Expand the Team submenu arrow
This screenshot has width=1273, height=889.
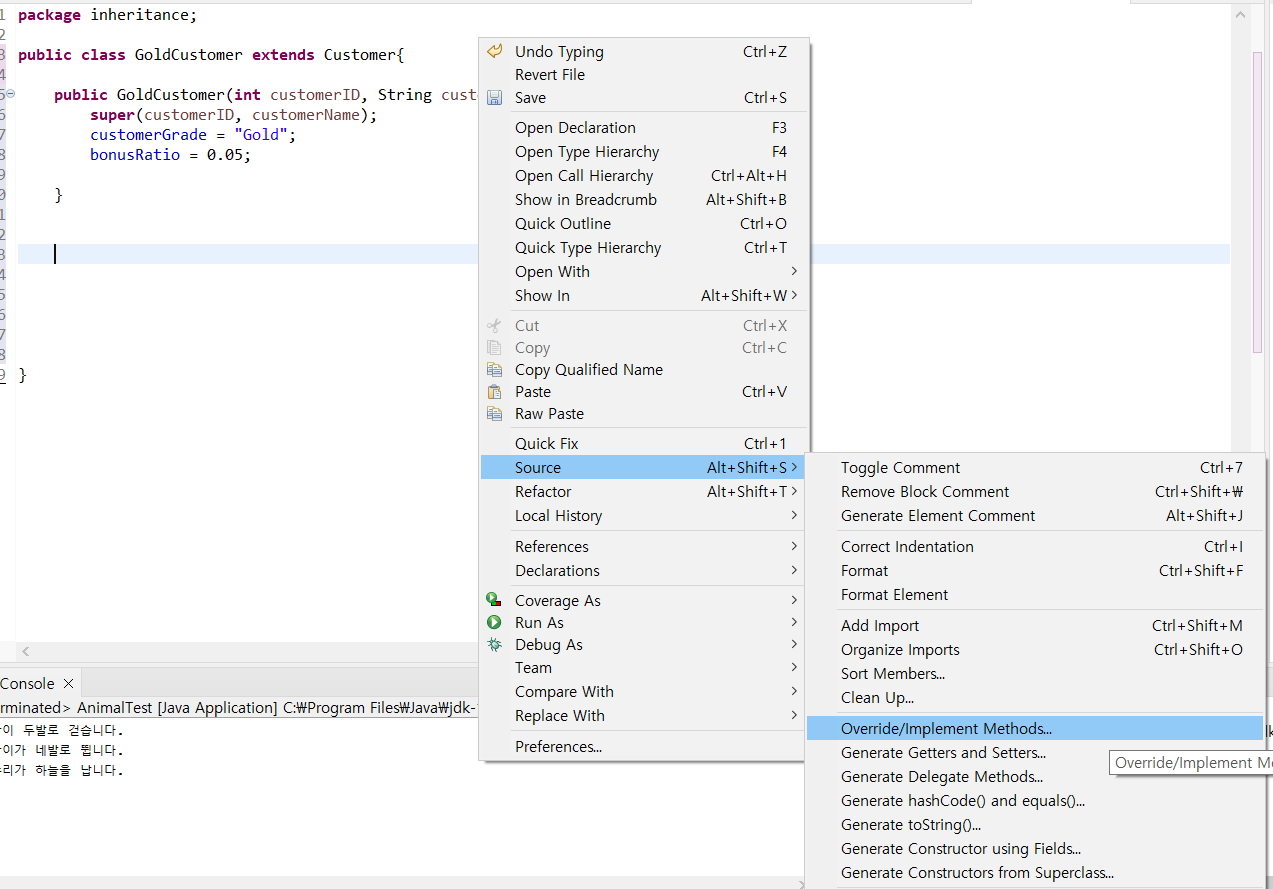(x=794, y=668)
